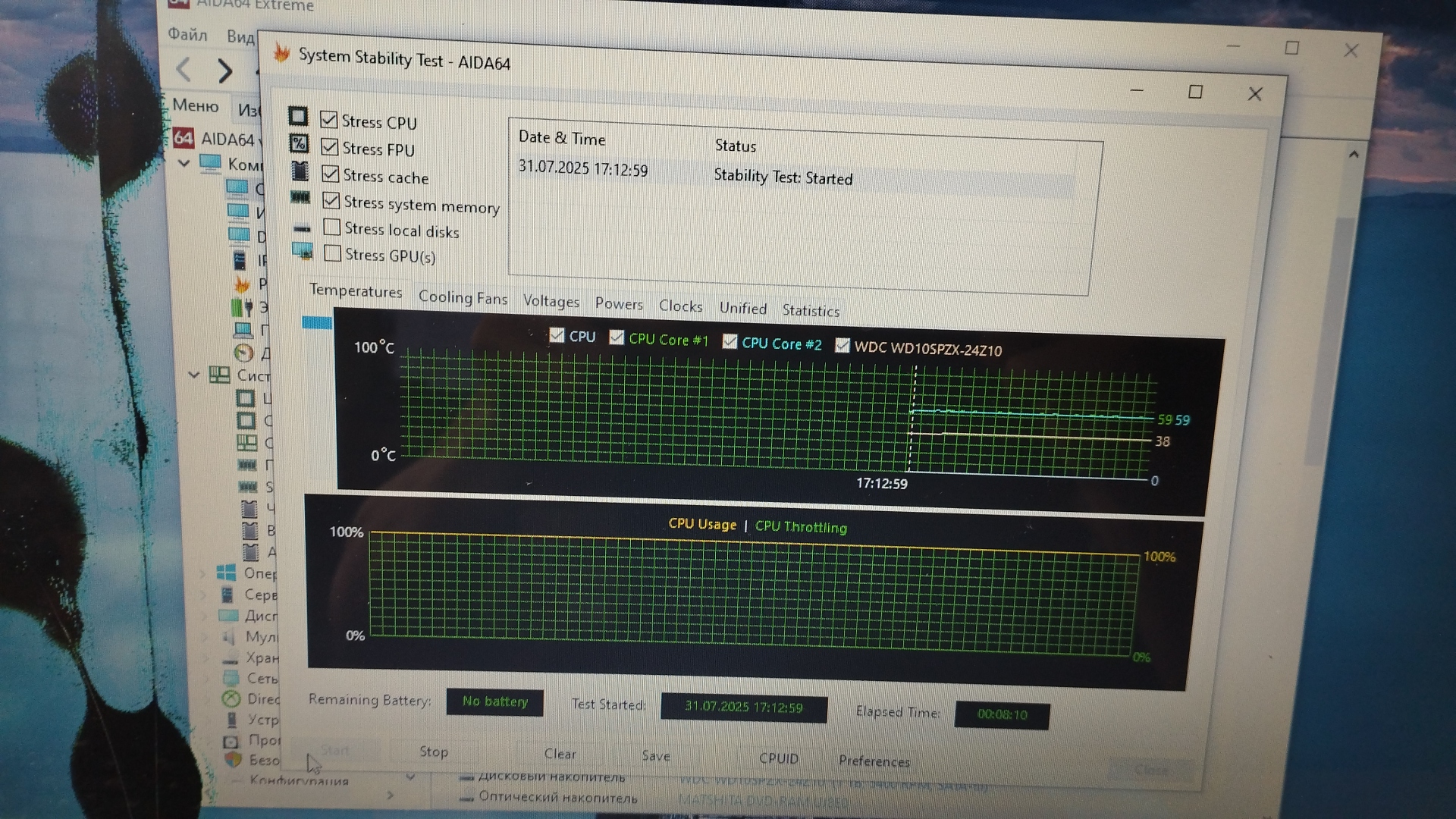Collapse the Системная плата tree node
Image resolution: width=1456 pixels, height=819 pixels.
point(194,375)
